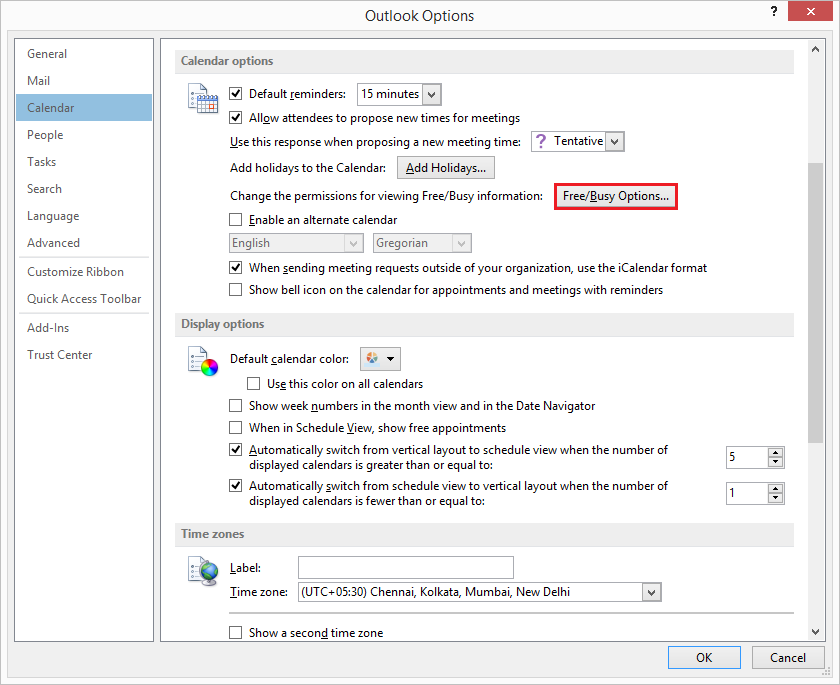Tick Show a second time zone

[236, 633]
